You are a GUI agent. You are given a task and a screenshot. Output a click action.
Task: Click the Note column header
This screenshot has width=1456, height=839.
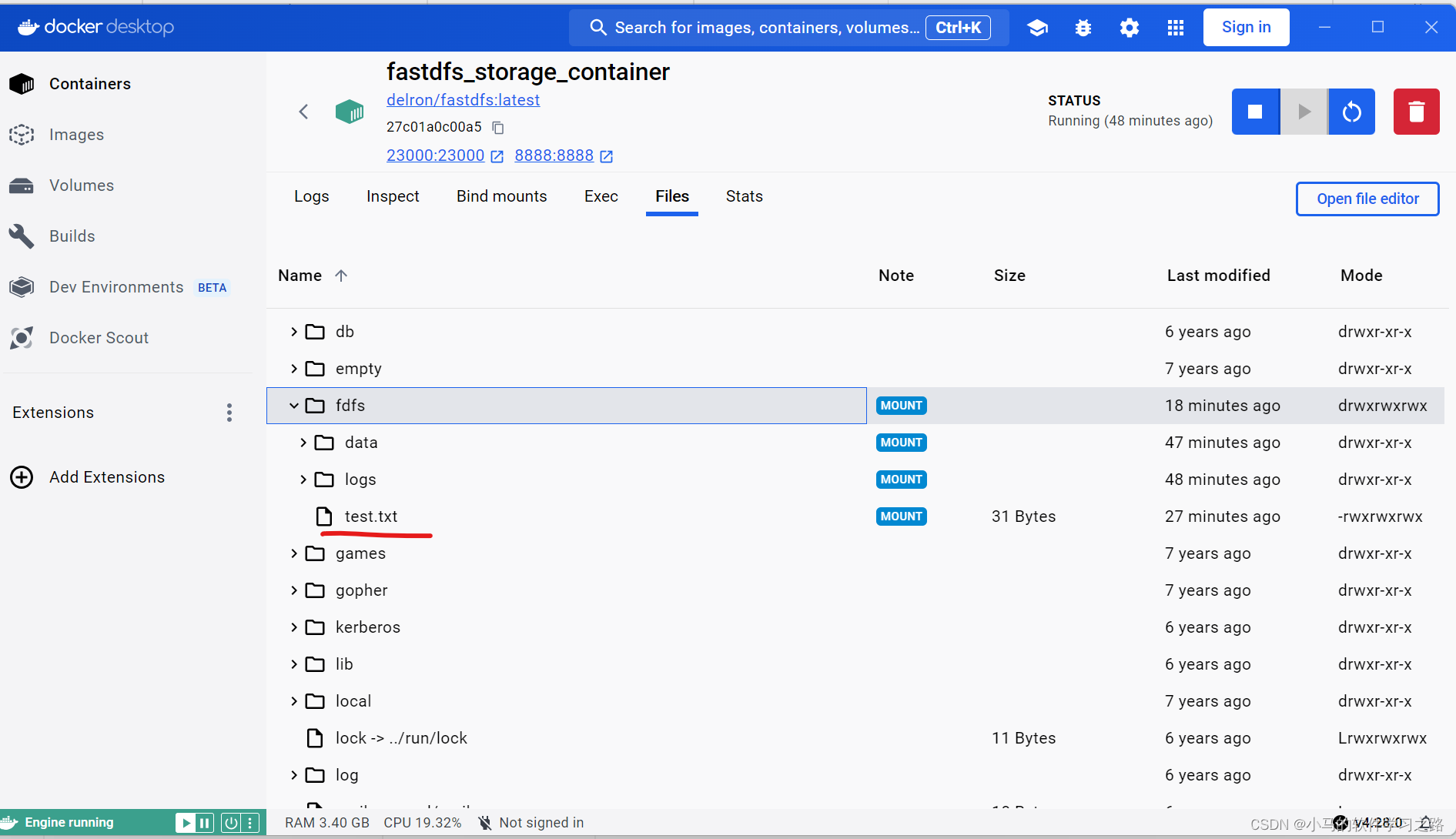pos(896,276)
